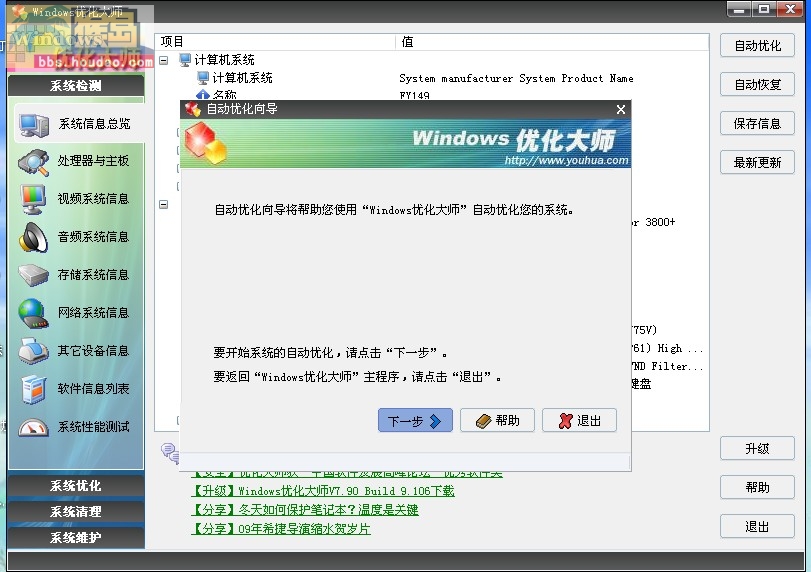Viewport: 811px width, 572px height.
Task: Click the 自动优化向导 title bar icon
Action: [192, 109]
